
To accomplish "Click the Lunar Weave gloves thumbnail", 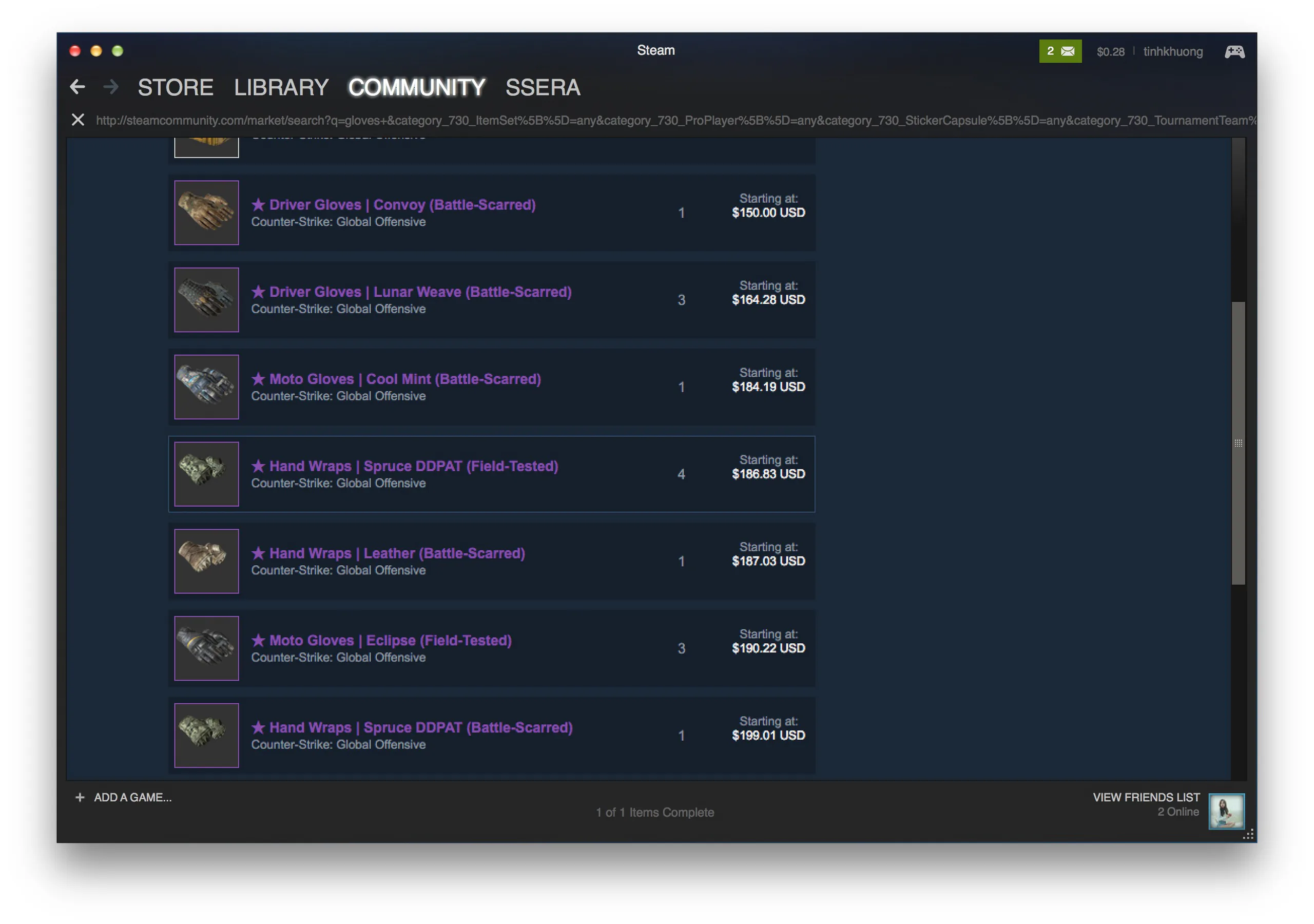I will 207,300.
